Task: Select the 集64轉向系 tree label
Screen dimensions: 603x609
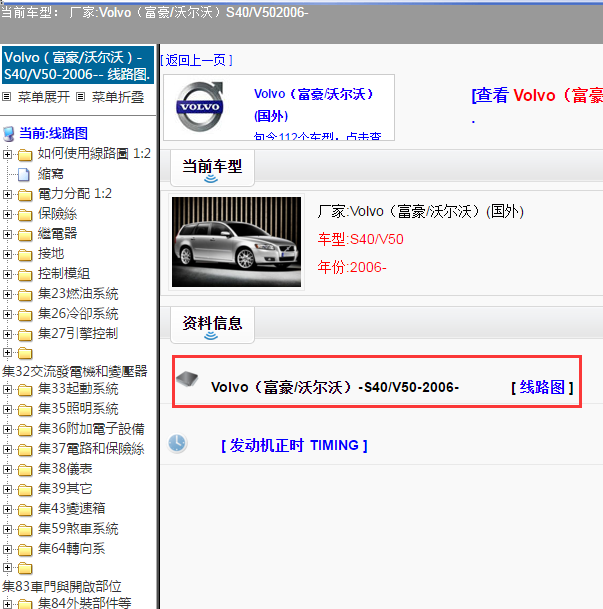Action: [x=71, y=548]
